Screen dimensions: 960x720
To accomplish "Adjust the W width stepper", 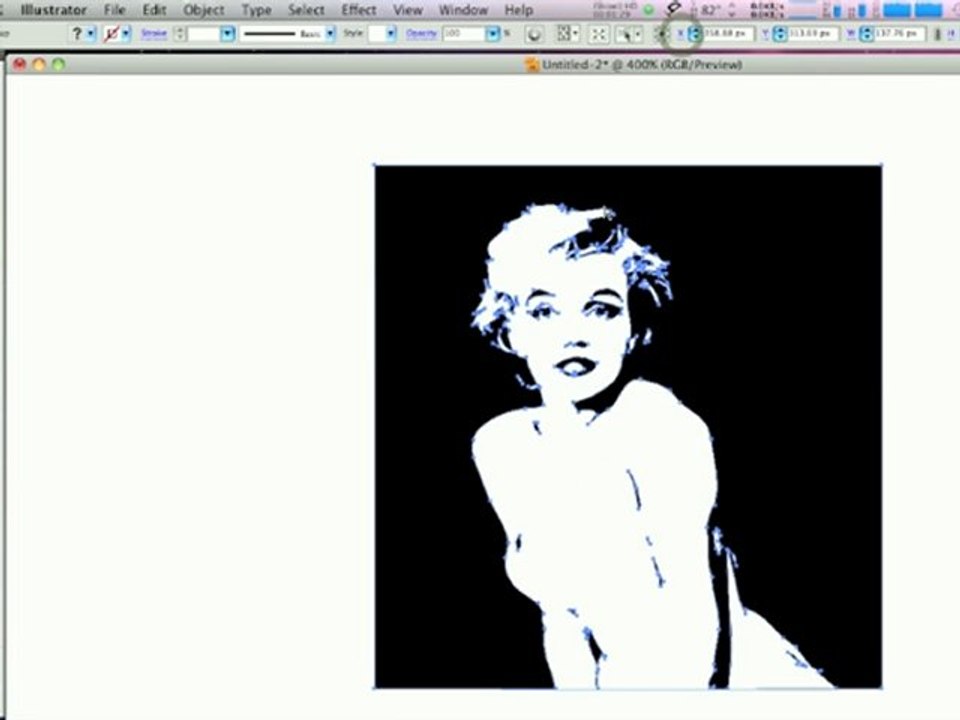I will coord(866,34).
